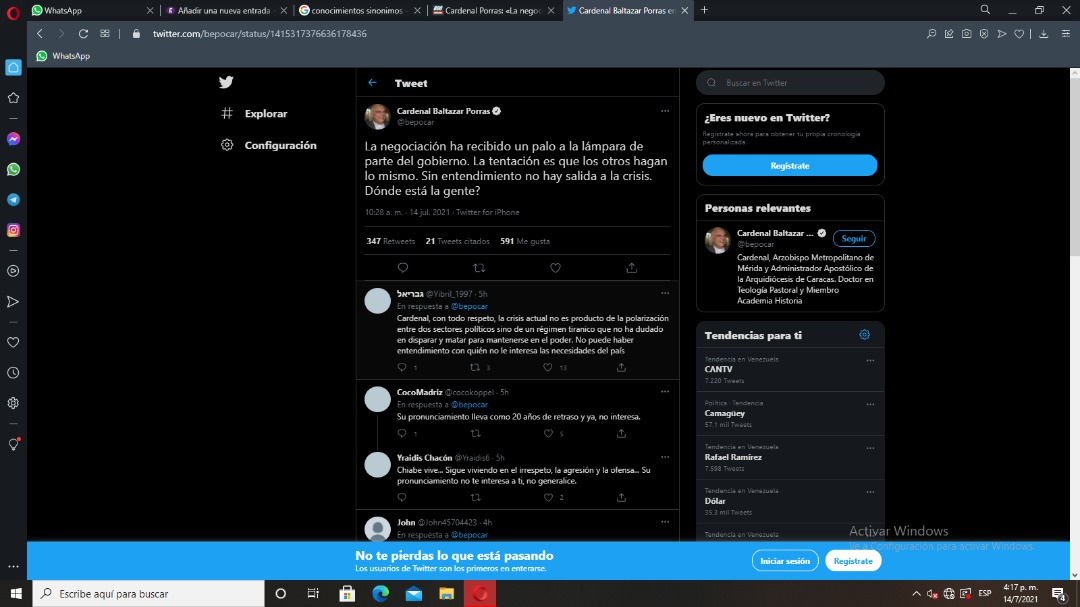Open Messenger from the Opera sidebar

click(13, 139)
